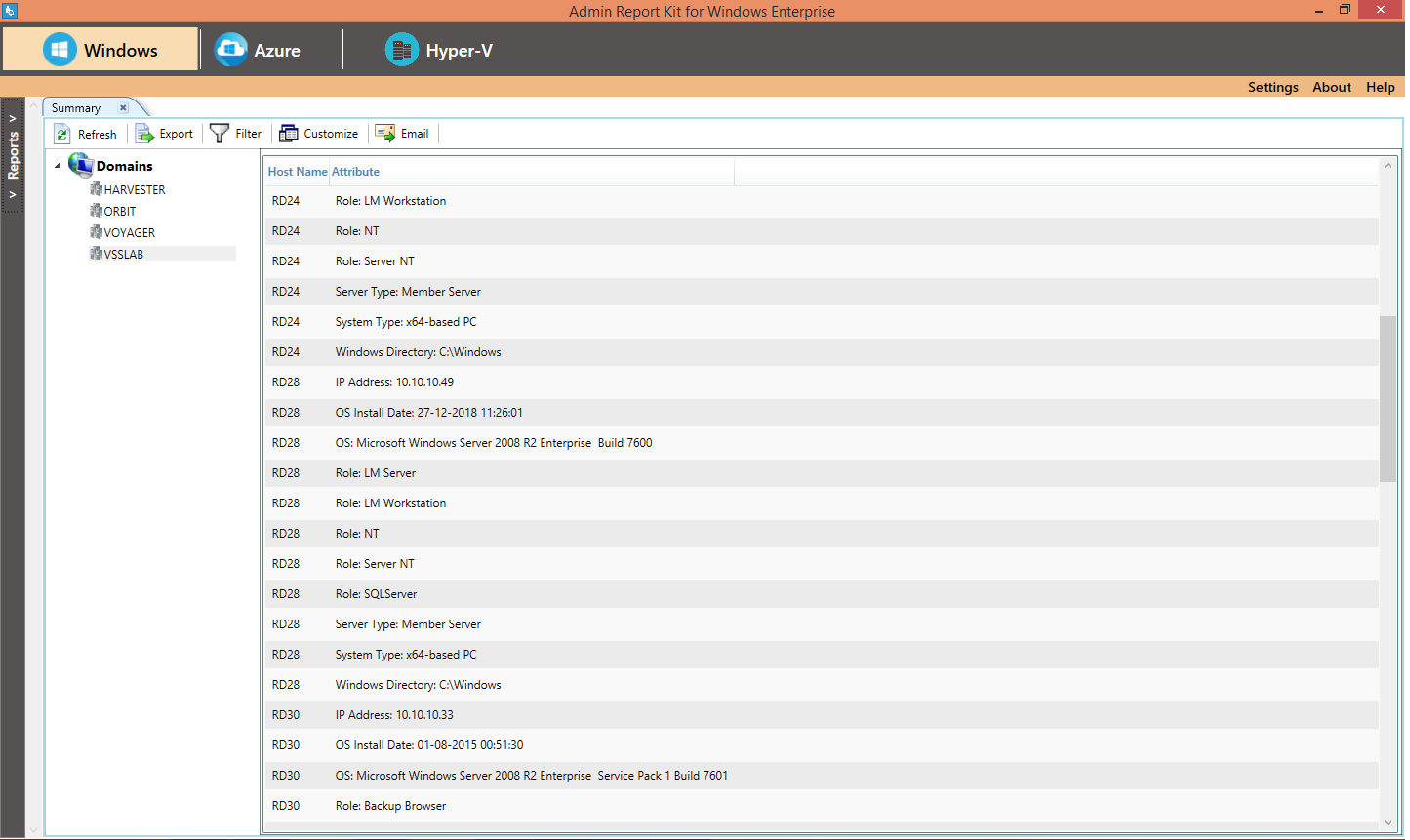The height and width of the screenshot is (840, 1410).
Task: Select RD28 Role: Server NT row
Action: pyautogui.click(x=822, y=564)
